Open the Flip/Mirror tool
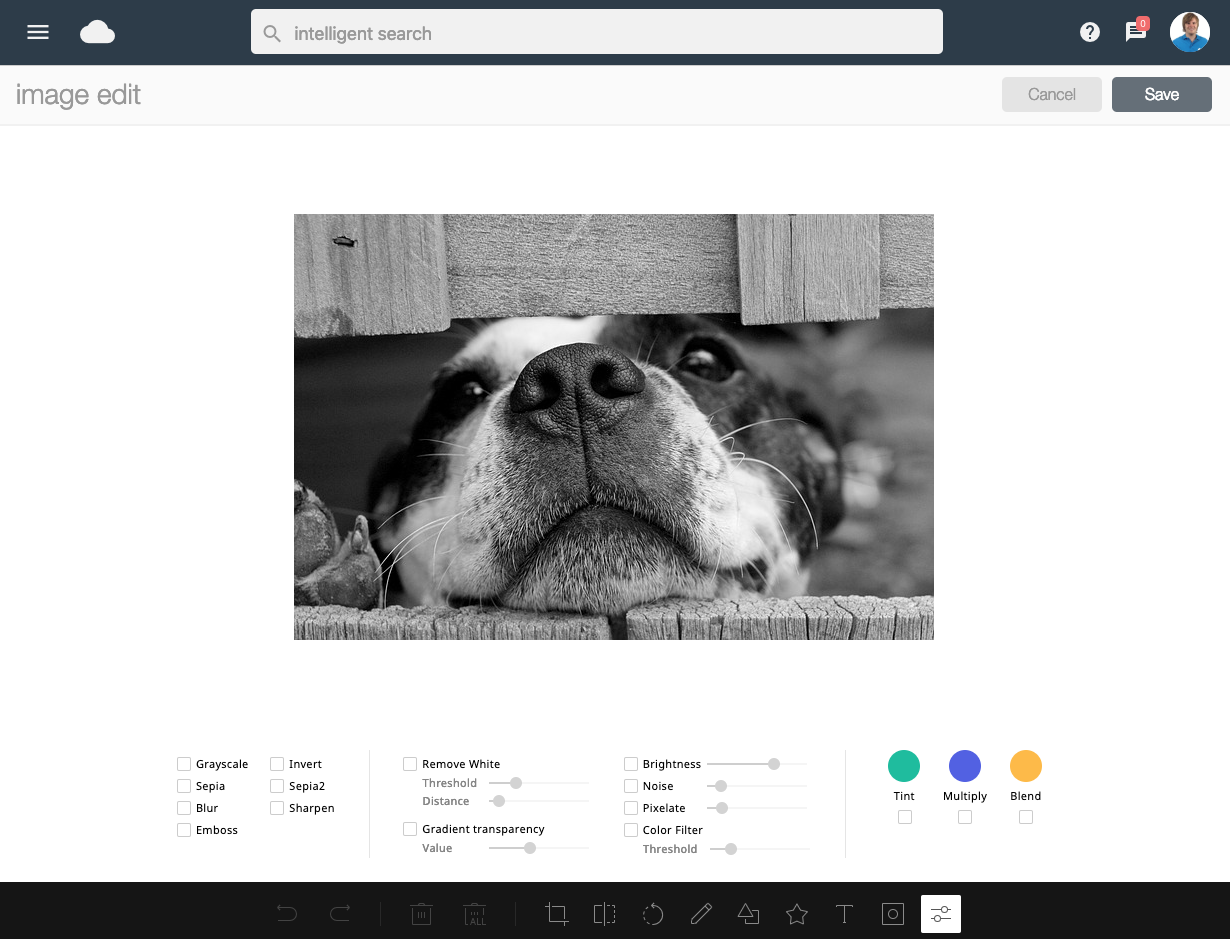The width and height of the screenshot is (1230, 939). pyautogui.click(x=604, y=913)
